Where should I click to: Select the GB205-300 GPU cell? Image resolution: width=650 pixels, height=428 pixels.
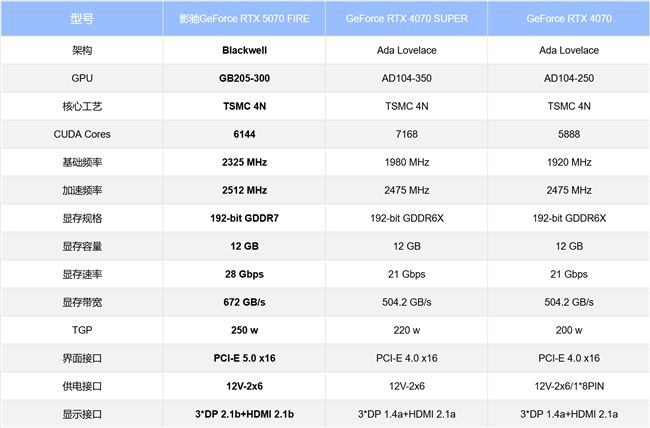244,78
